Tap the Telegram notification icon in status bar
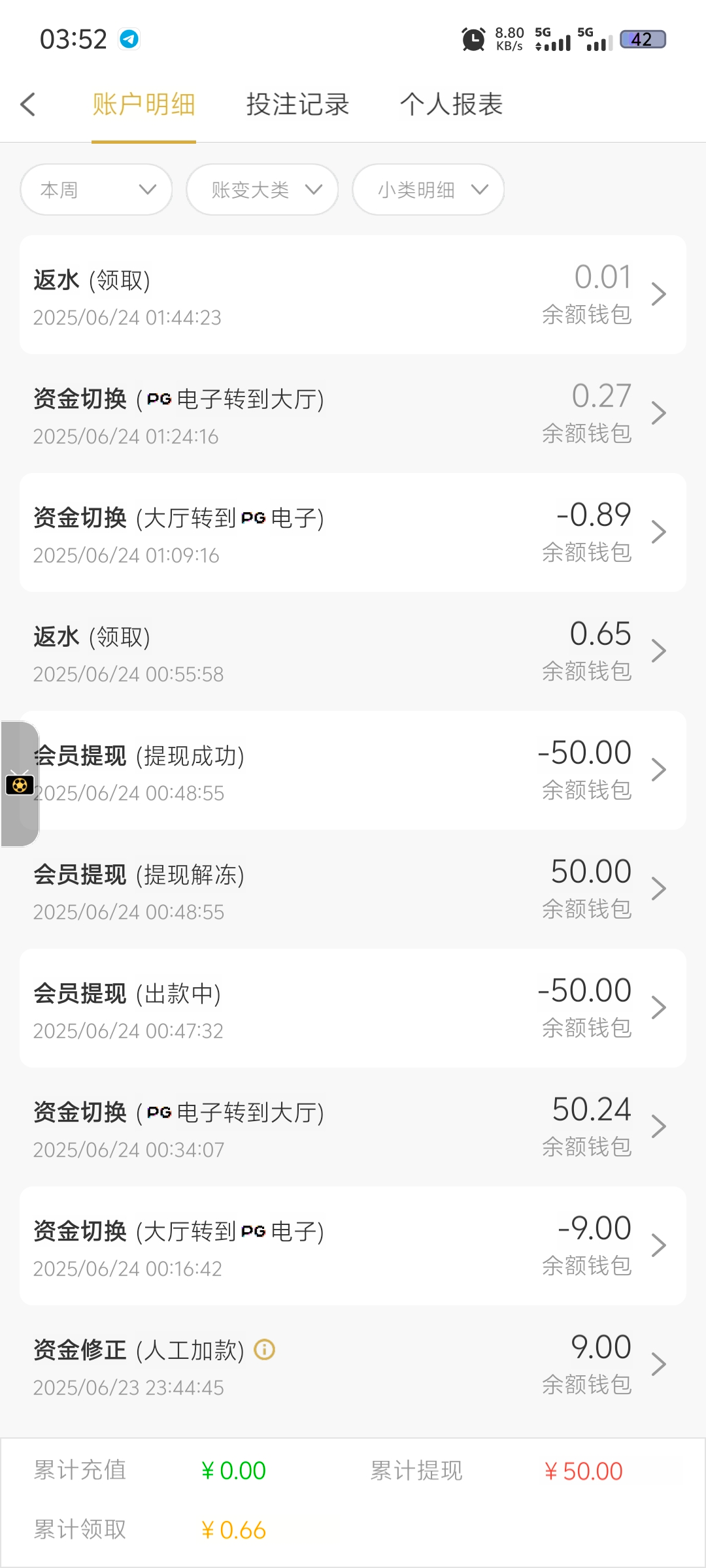Viewport: 706px width, 1568px height. point(129,39)
